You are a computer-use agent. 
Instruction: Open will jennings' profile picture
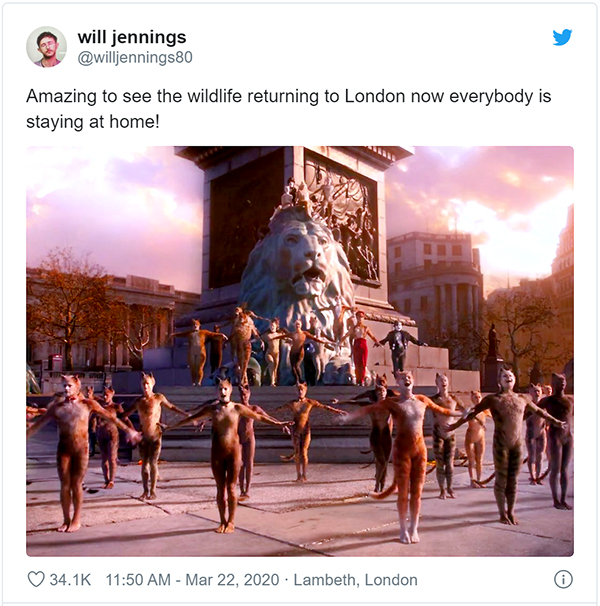(x=46, y=47)
